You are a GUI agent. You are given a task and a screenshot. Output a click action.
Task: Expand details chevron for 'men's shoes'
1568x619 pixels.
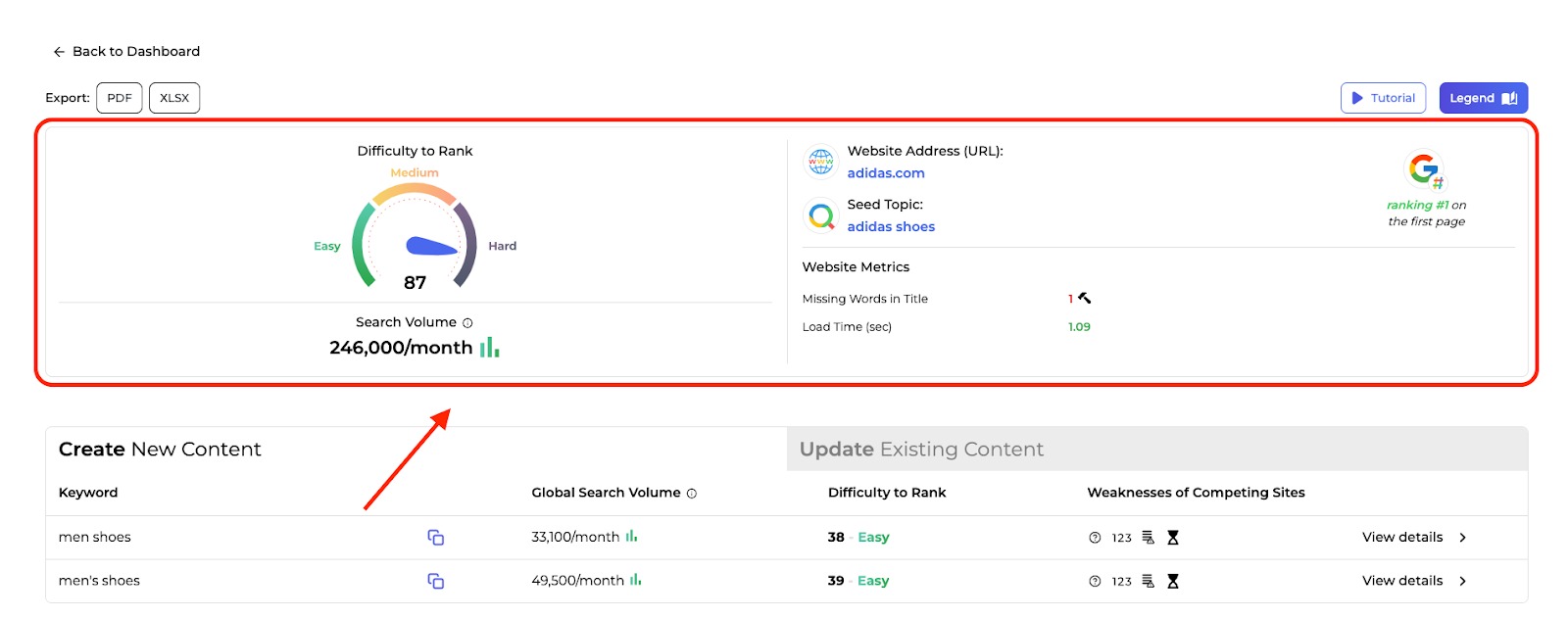tap(1462, 582)
